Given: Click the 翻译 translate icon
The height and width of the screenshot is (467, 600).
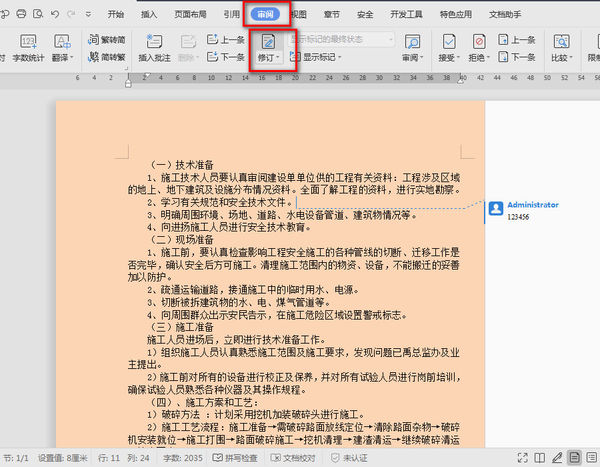Looking at the screenshot, I should (x=62, y=41).
